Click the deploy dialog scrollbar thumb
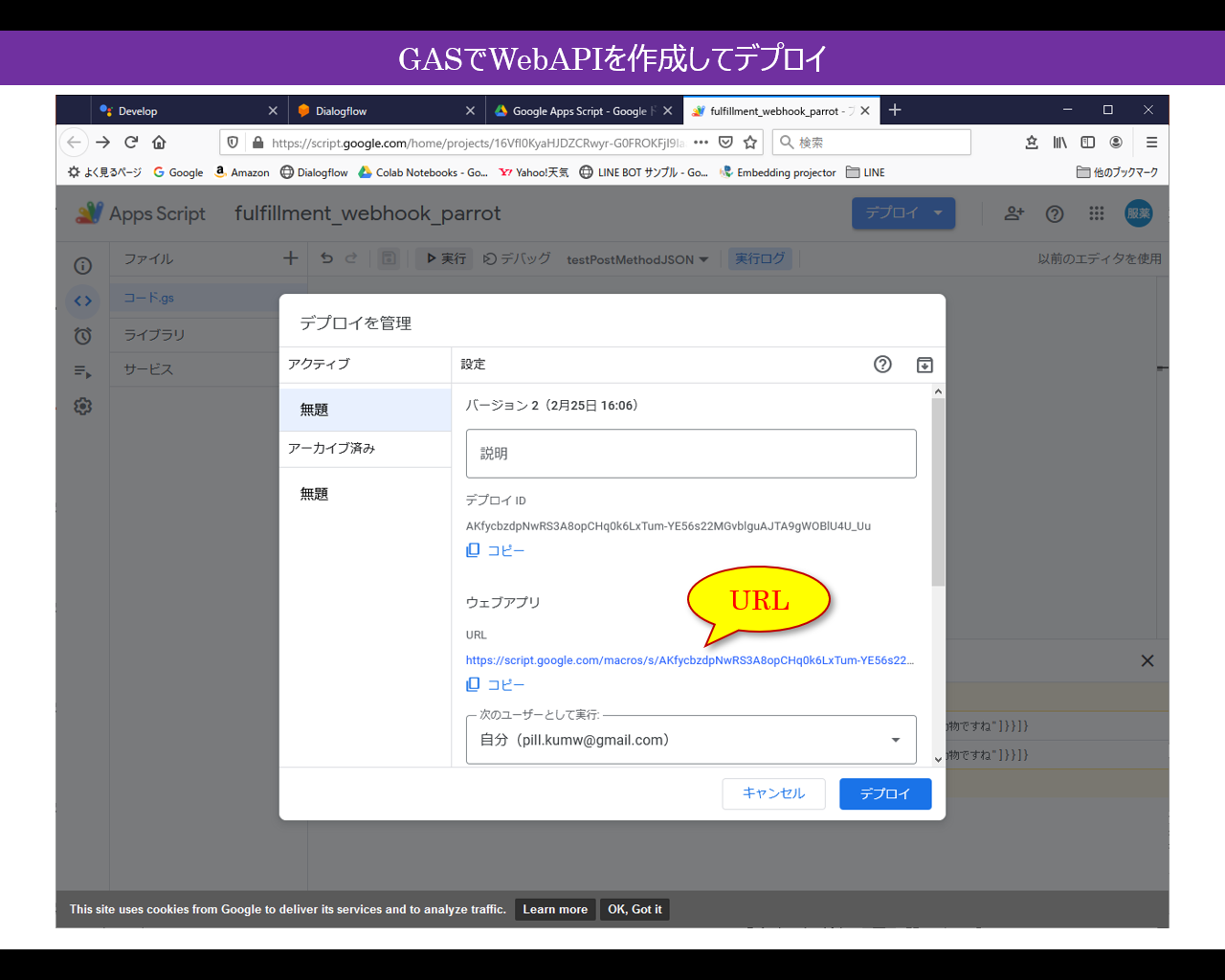The image size is (1225, 980). [938, 492]
